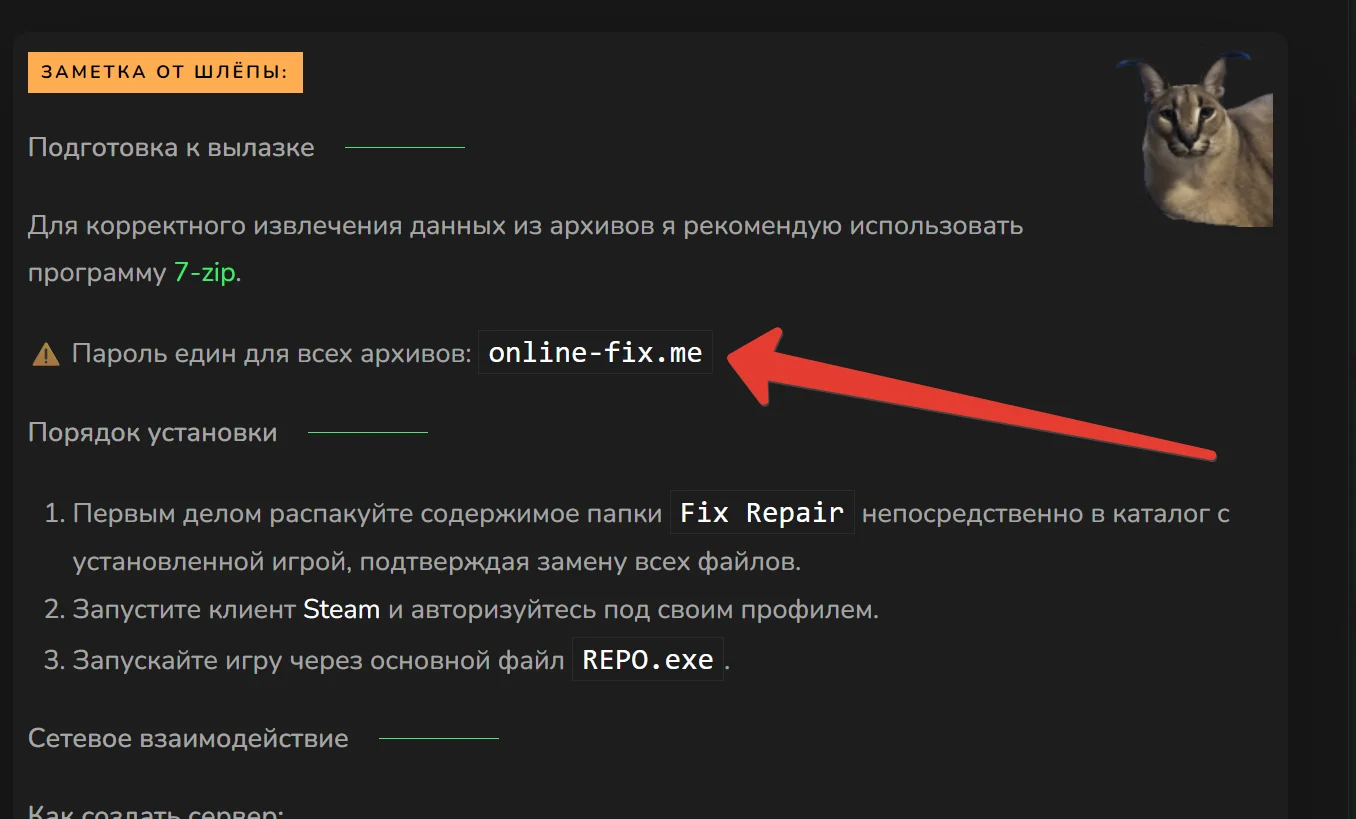Click green divider line after Подготовка к вылазке

[405, 148]
